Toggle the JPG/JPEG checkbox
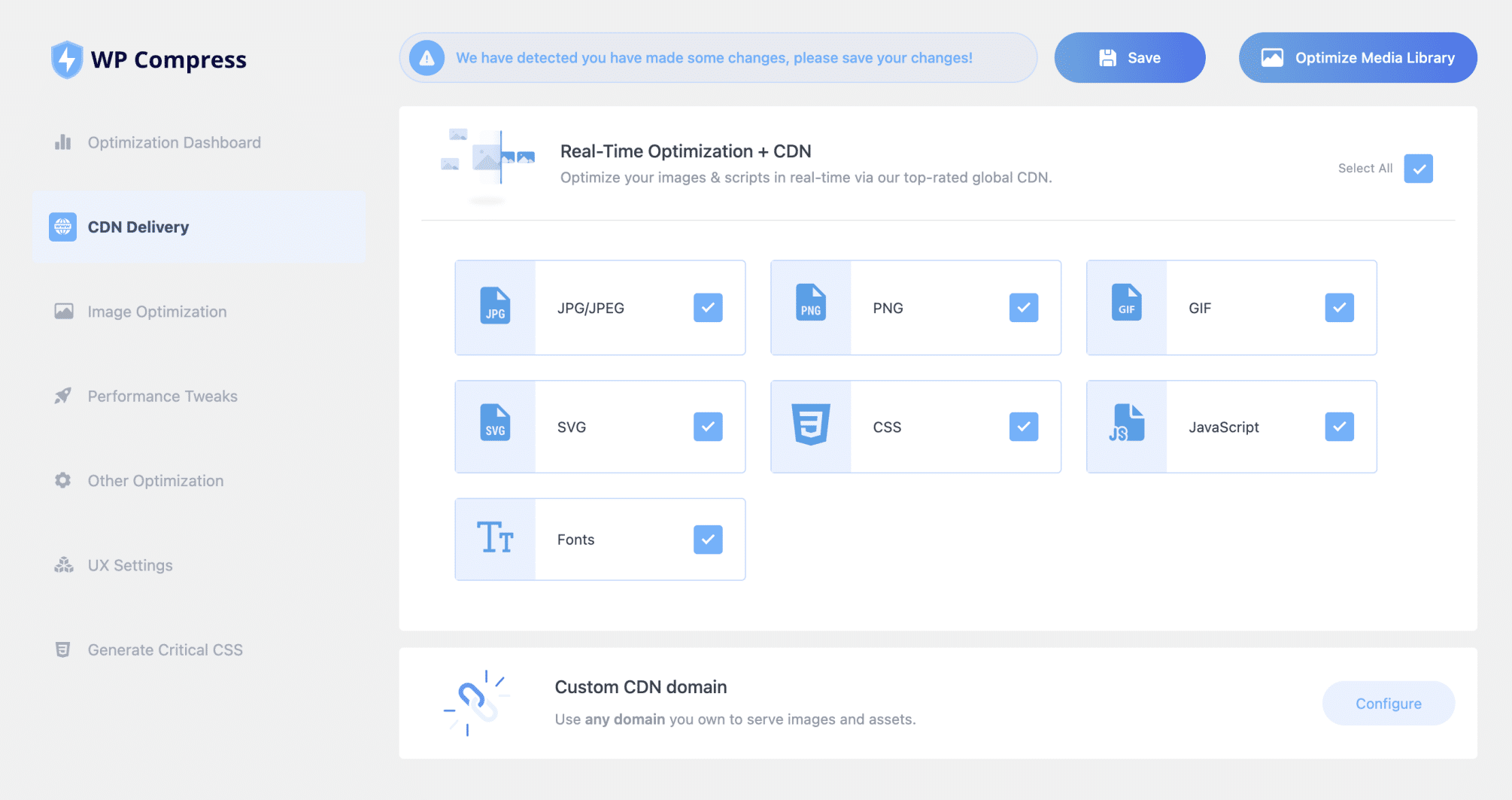Viewport: 1512px width, 800px height. click(x=708, y=308)
